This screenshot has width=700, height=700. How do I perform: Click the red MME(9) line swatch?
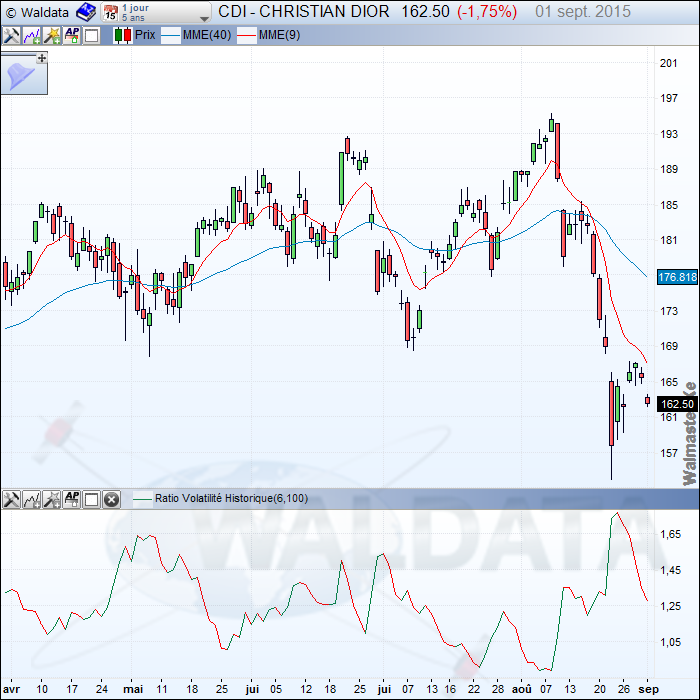[246, 35]
